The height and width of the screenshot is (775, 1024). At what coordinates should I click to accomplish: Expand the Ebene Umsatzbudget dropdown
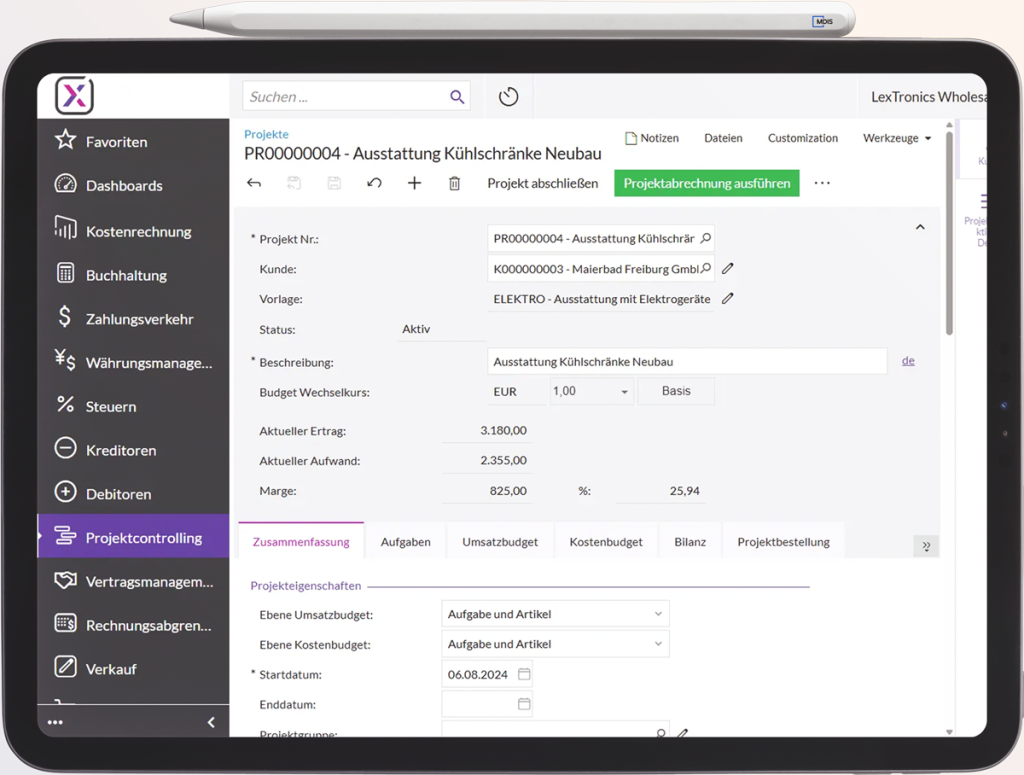(657, 614)
